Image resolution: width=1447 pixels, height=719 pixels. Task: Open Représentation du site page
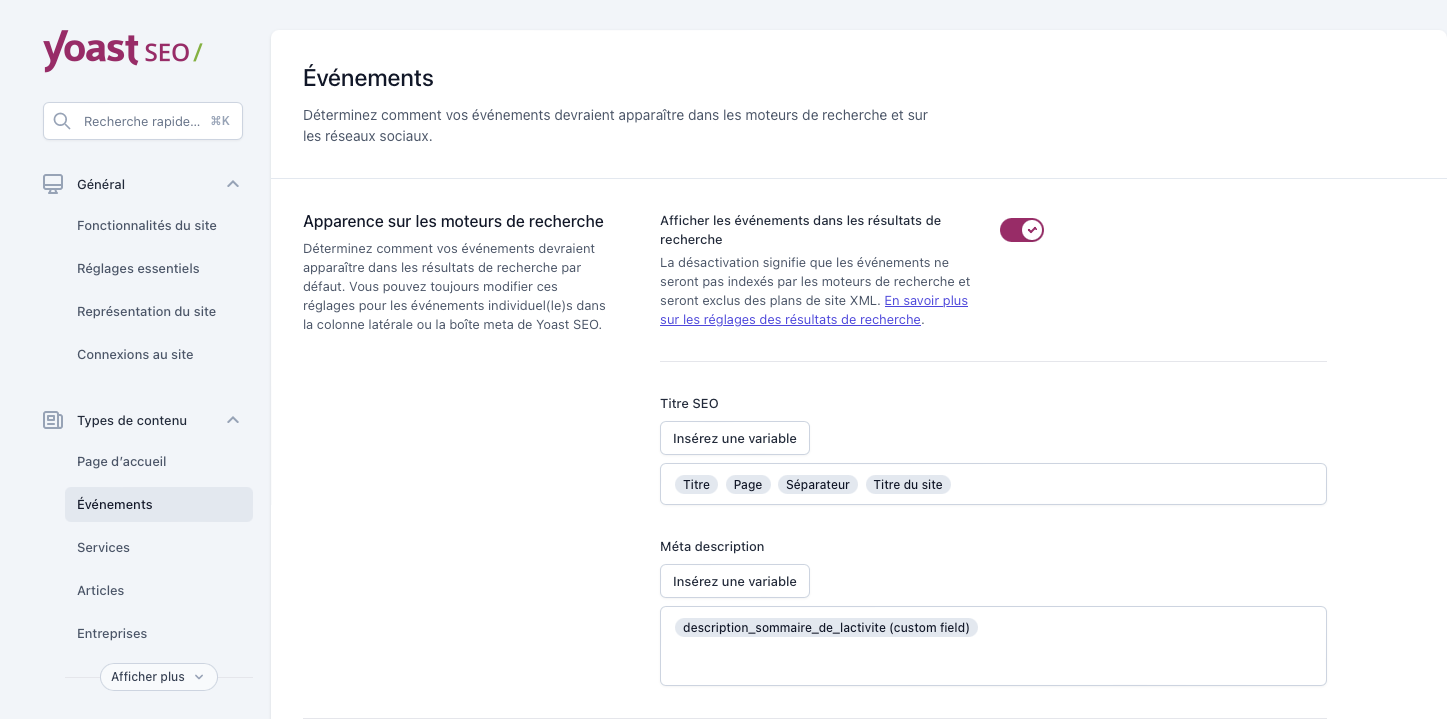(146, 312)
